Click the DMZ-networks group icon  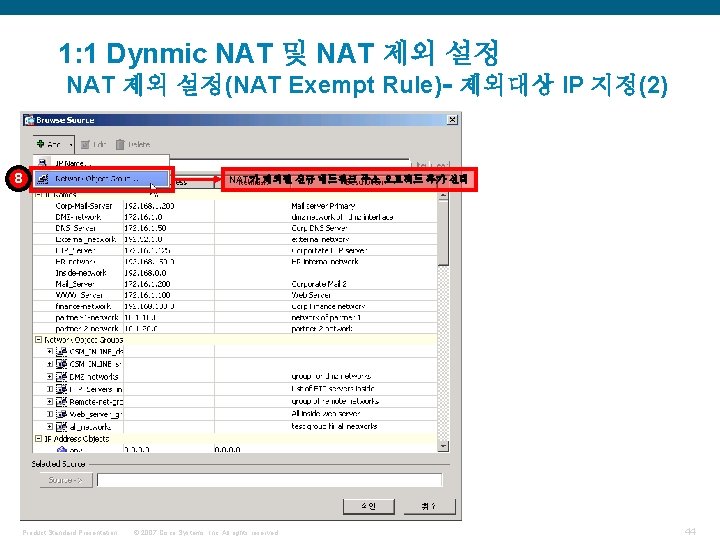[61, 377]
